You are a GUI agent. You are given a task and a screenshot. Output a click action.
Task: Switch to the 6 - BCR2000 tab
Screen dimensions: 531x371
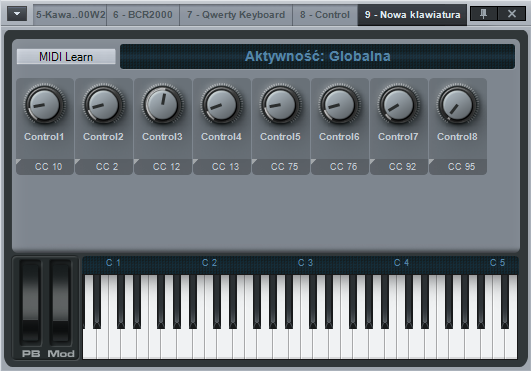coord(143,15)
